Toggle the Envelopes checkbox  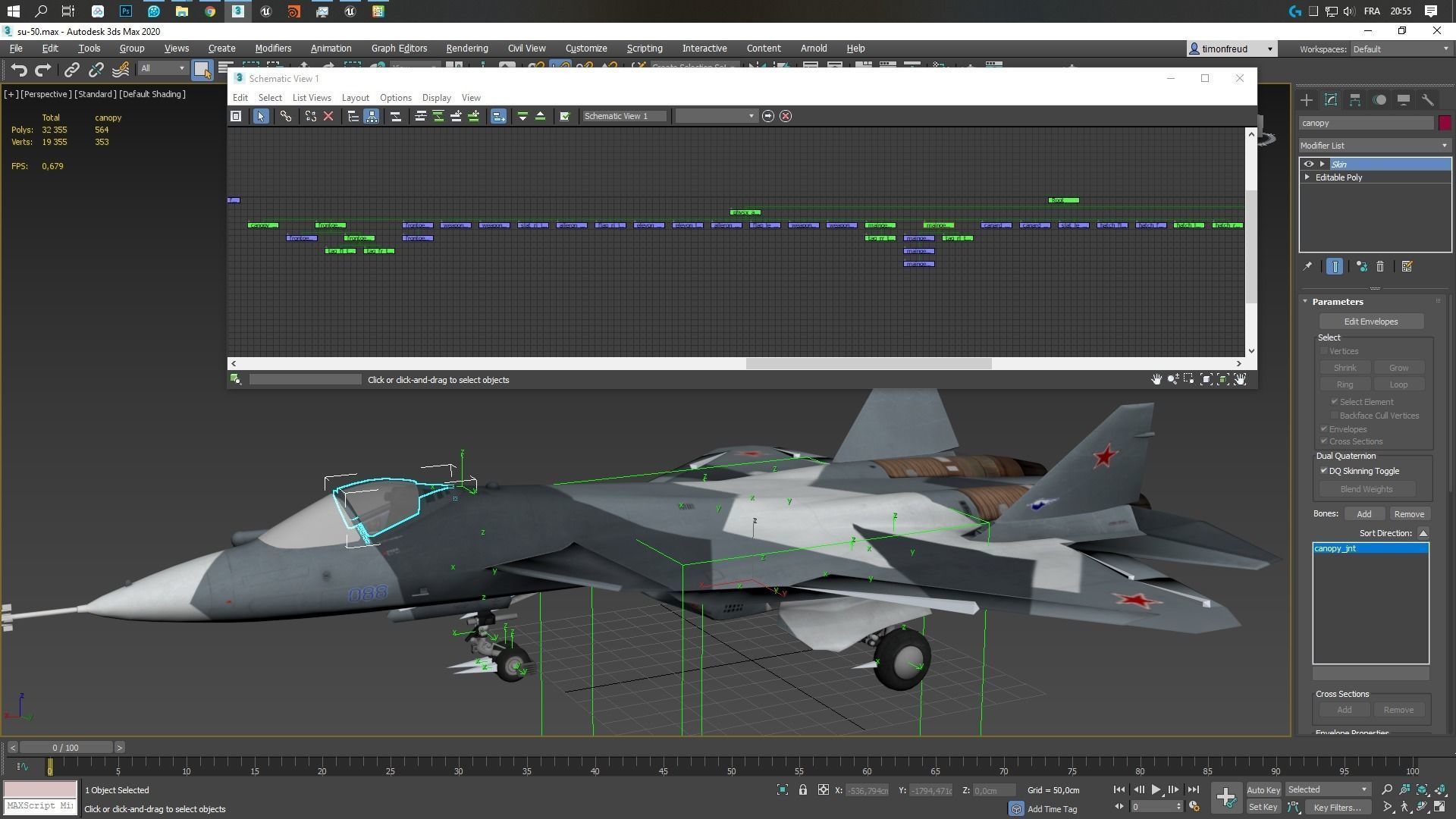click(x=1324, y=429)
